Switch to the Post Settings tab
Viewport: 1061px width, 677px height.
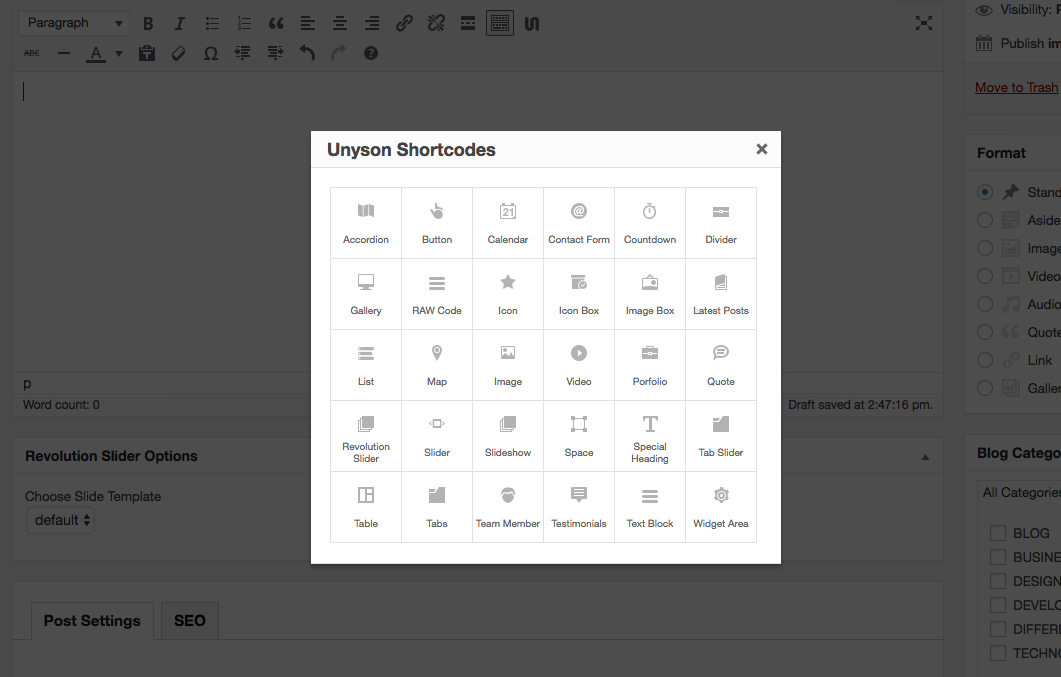tap(92, 621)
